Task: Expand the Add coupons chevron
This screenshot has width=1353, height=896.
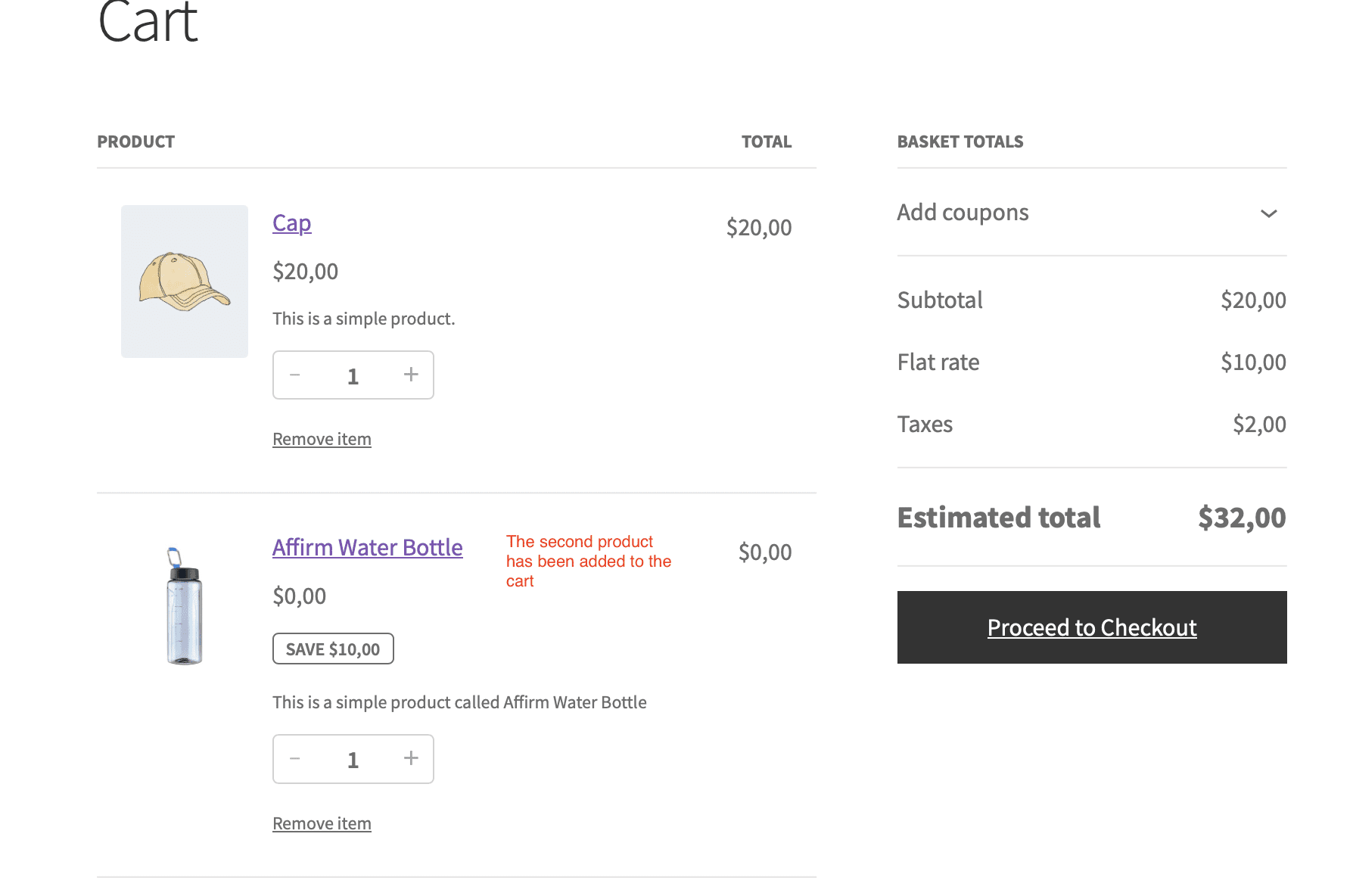Action: (1268, 213)
